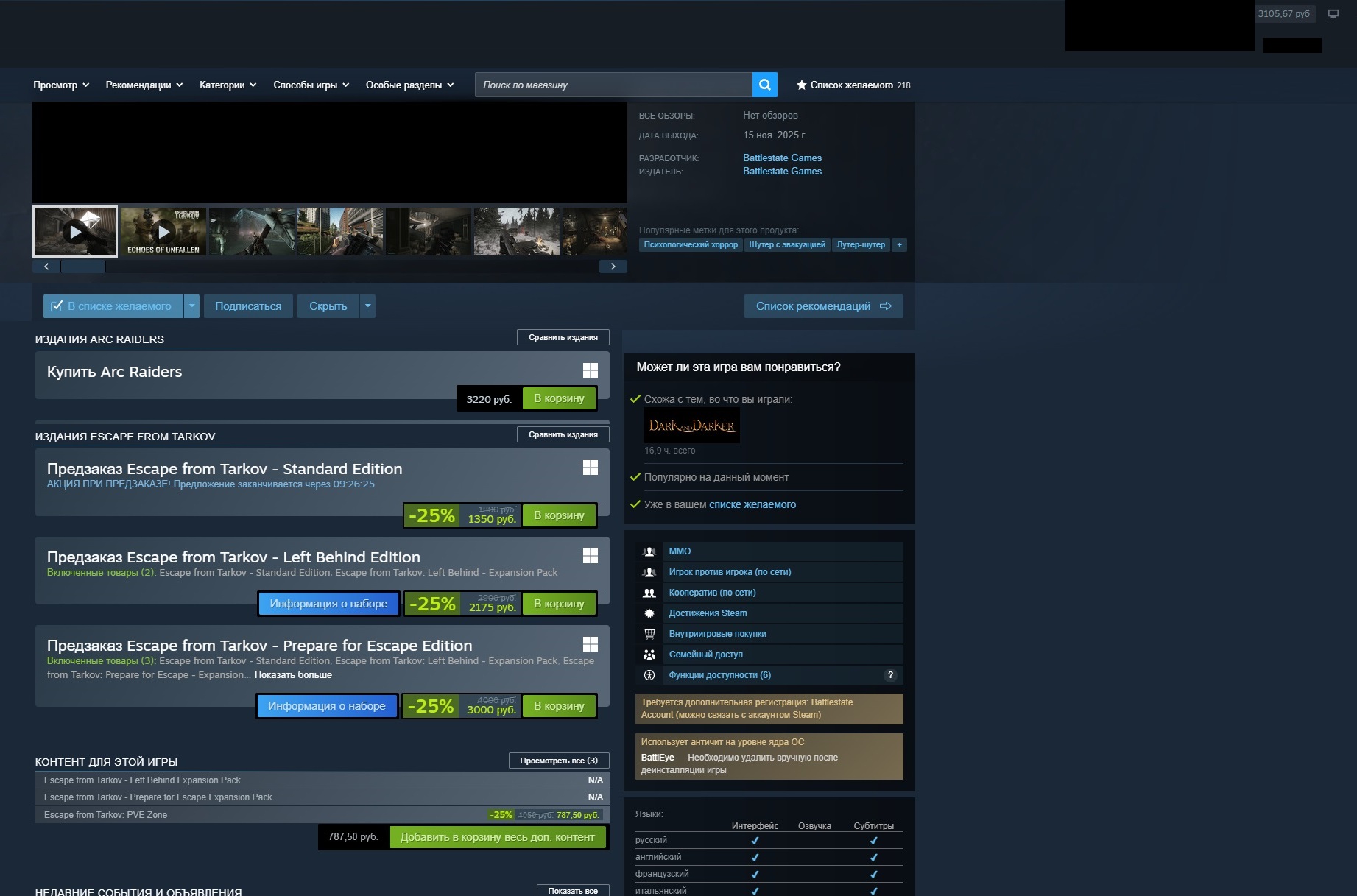
Task: Compare editions of Escape from Tarkov
Action: coord(563,434)
